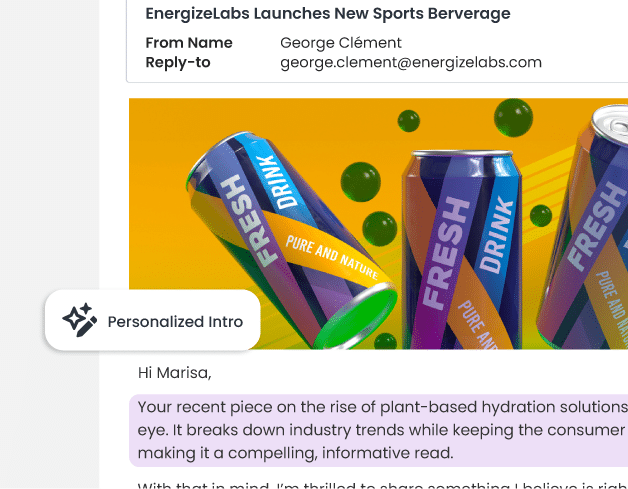Click the small green bubble above middle can
Viewport: 628px width, 489px height.
[x=408, y=121]
